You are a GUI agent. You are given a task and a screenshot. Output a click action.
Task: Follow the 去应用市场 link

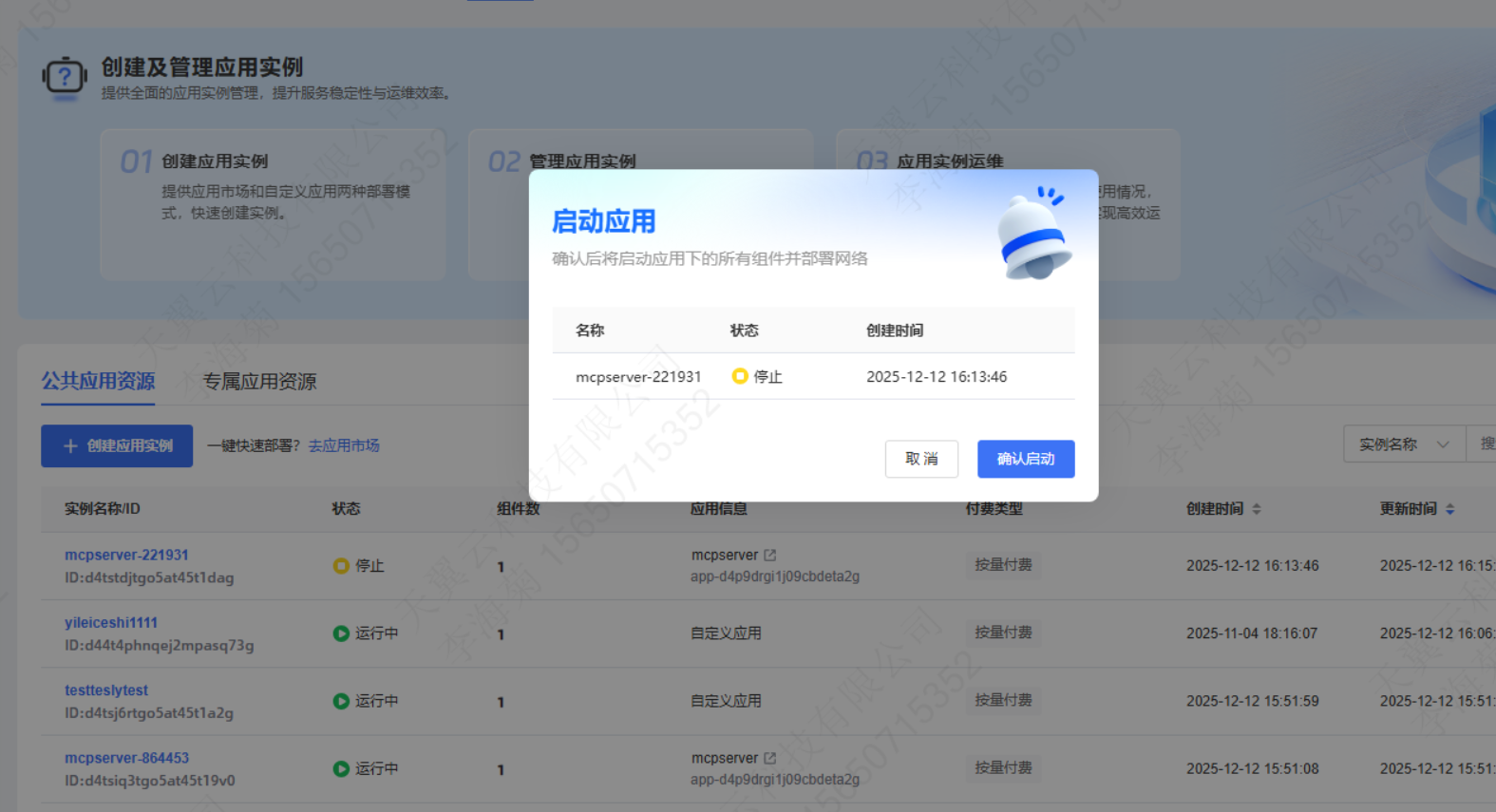344,445
